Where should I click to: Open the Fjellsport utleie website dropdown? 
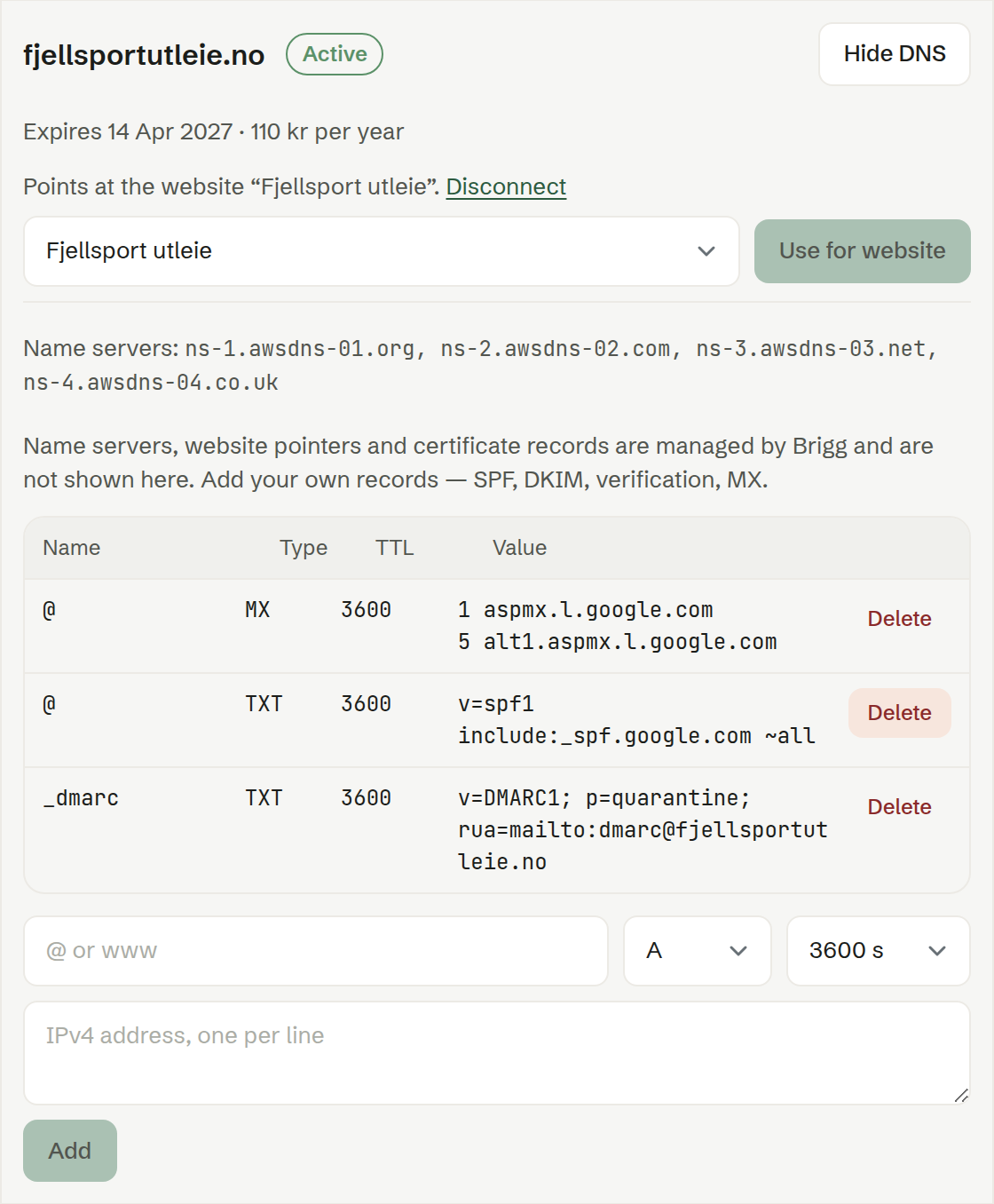tap(382, 251)
